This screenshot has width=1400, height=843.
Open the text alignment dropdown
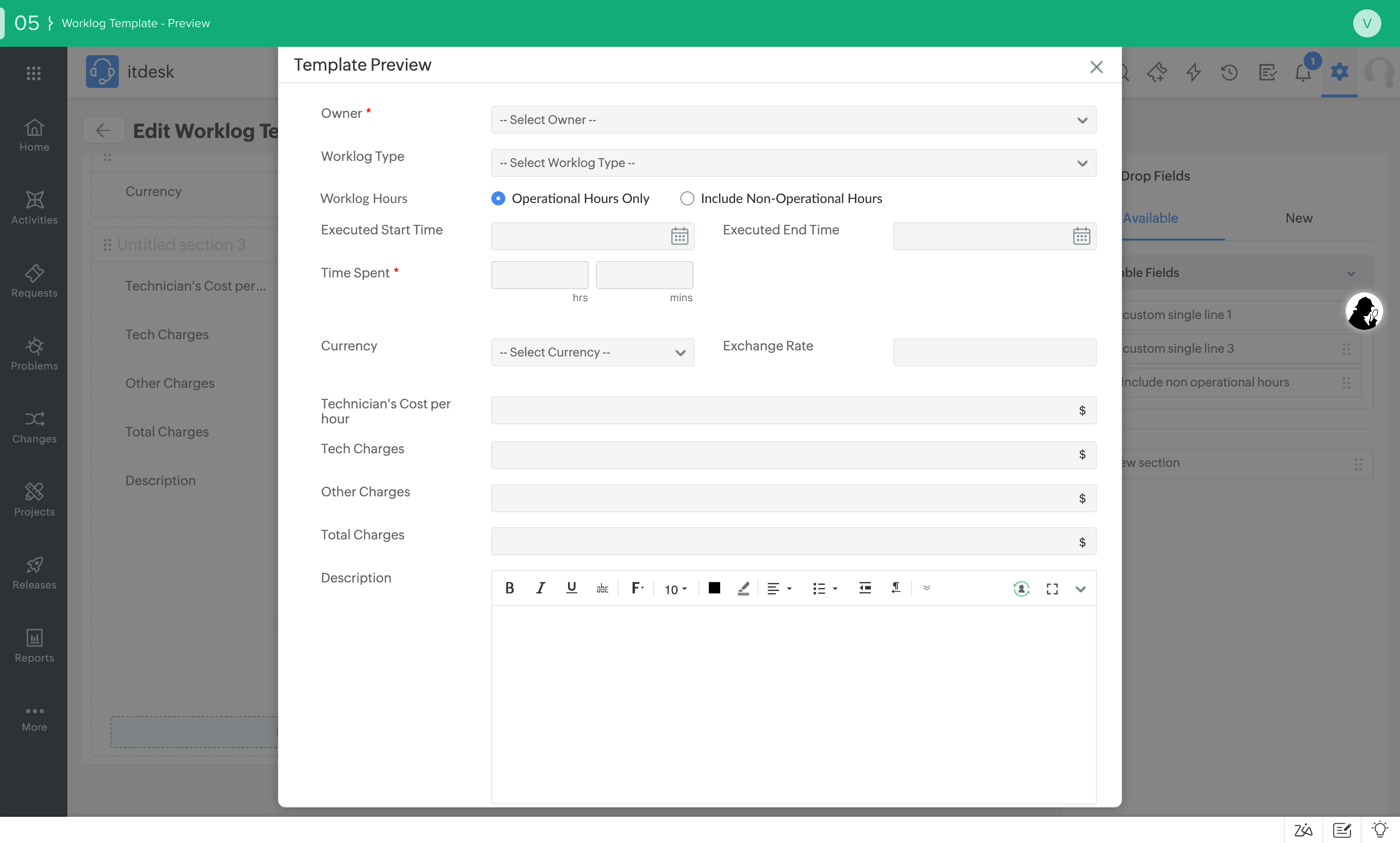click(x=779, y=589)
